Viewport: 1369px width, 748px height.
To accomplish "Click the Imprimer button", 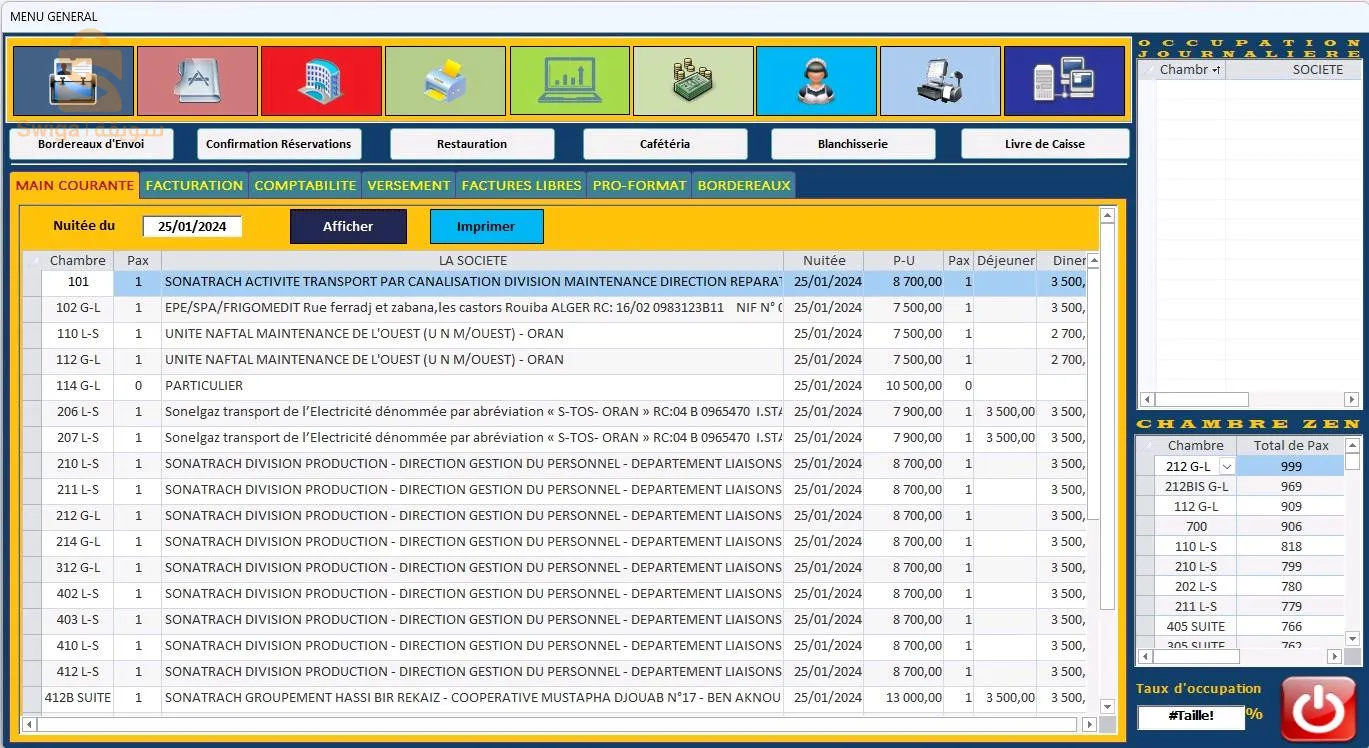I will (486, 226).
